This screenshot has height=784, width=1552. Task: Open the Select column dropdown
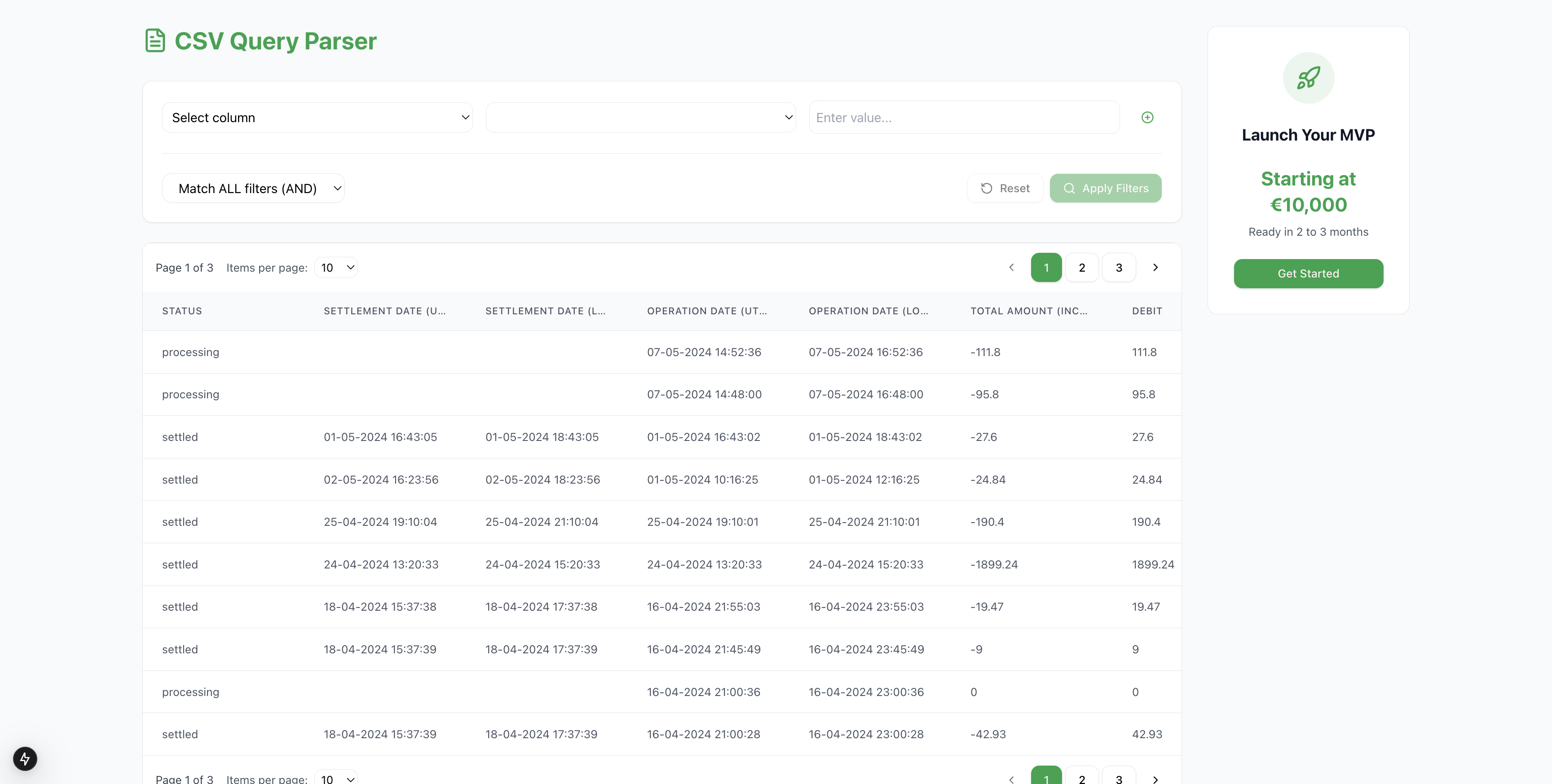pyautogui.click(x=317, y=118)
